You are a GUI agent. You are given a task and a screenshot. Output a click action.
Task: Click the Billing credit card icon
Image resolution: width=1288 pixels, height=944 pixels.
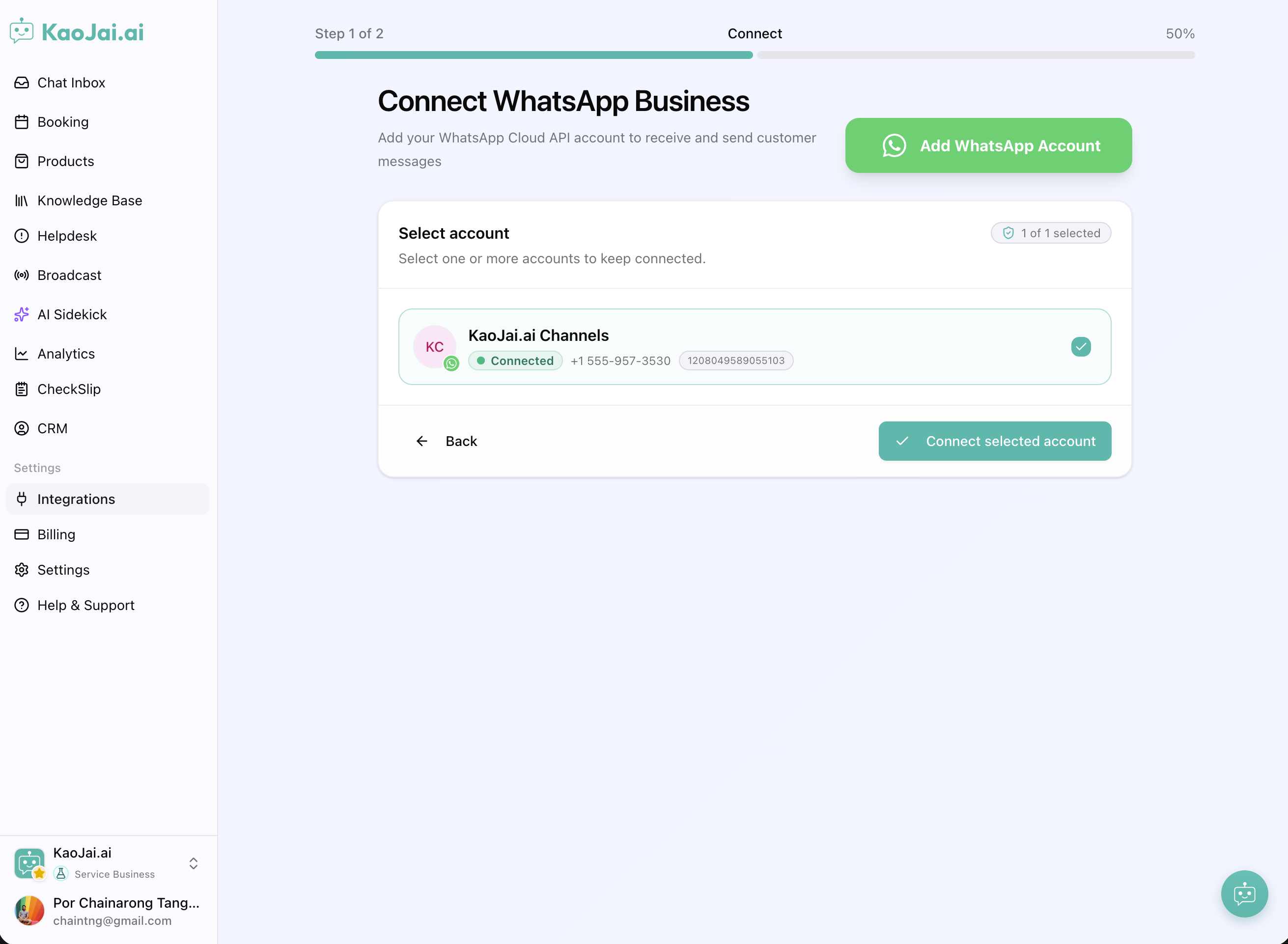[22, 535]
